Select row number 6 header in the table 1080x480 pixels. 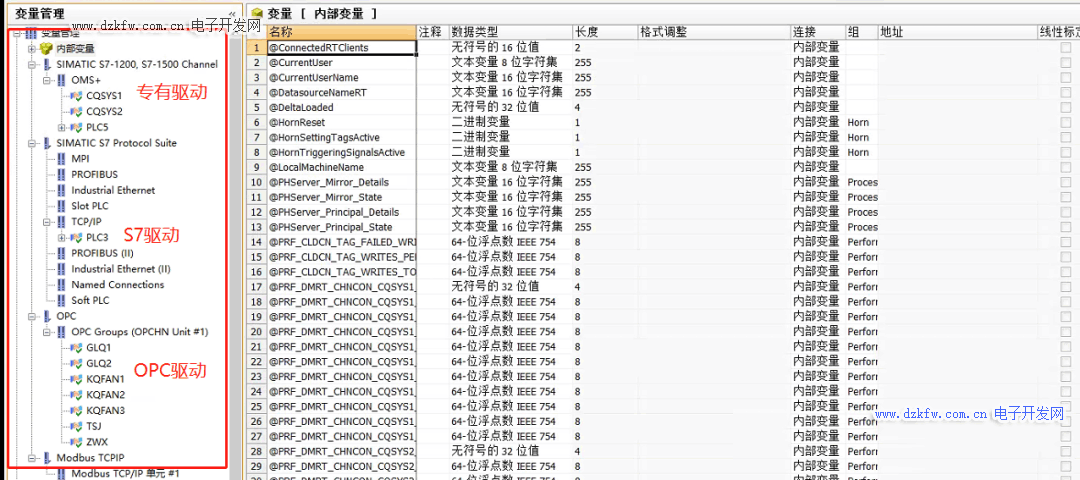click(x=256, y=122)
